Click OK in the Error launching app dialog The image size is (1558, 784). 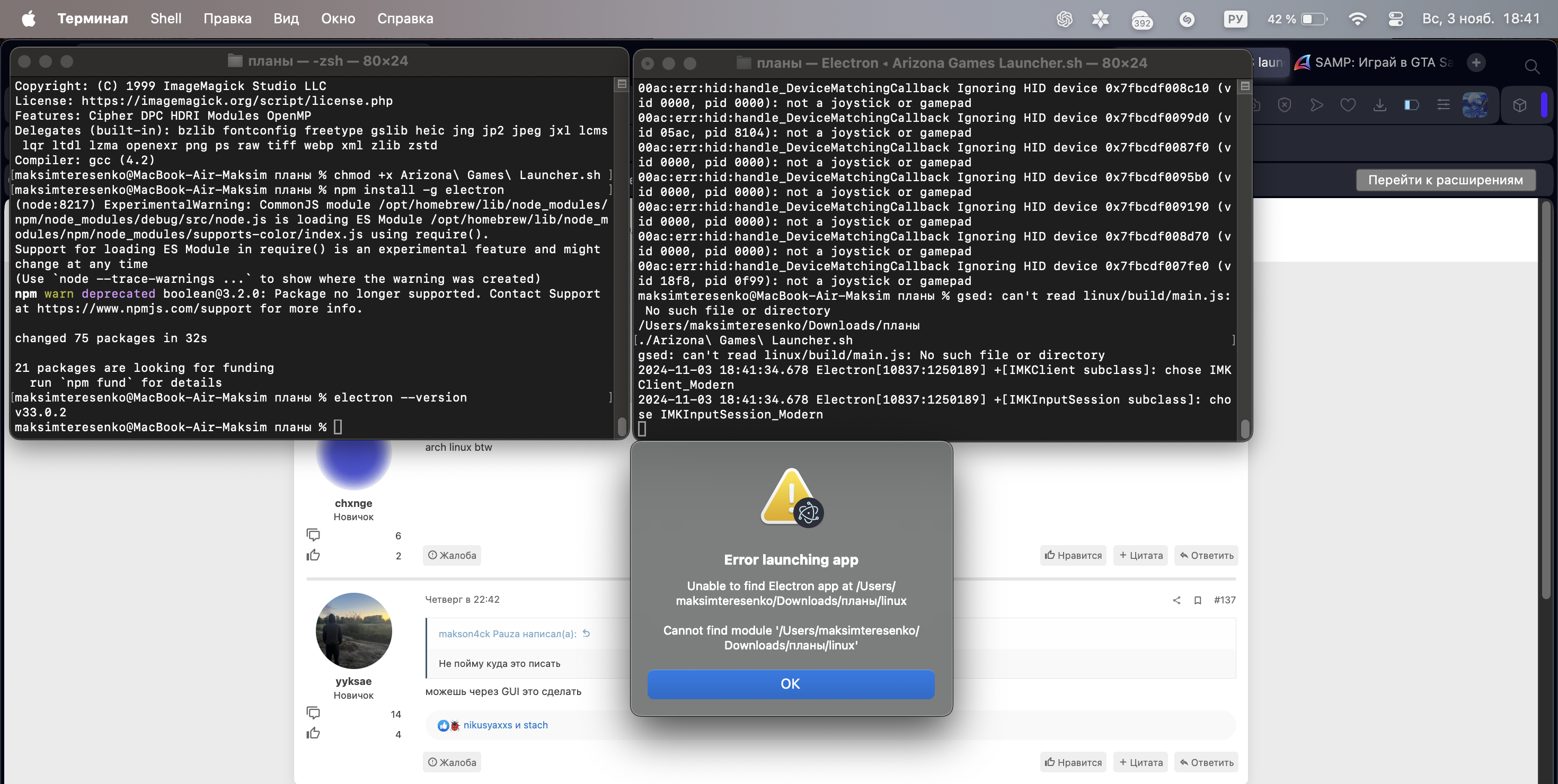(791, 684)
